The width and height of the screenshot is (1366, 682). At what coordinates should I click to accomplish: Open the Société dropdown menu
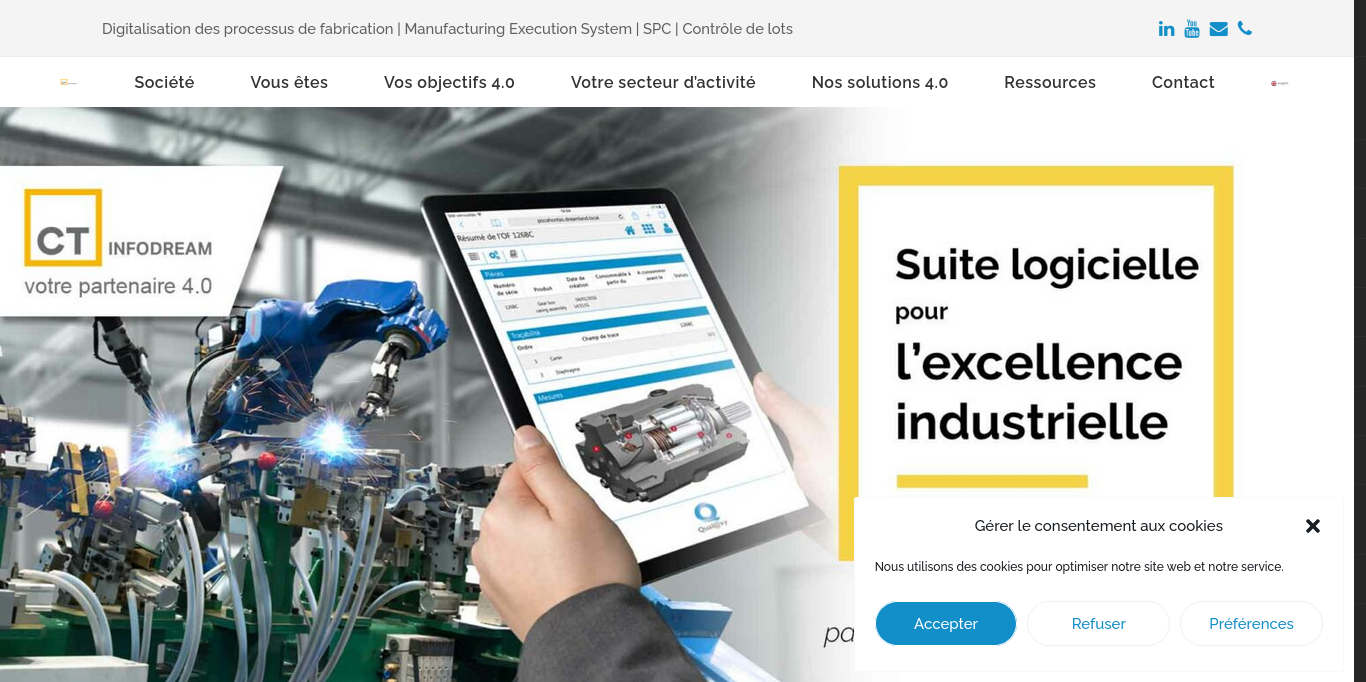click(x=164, y=82)
